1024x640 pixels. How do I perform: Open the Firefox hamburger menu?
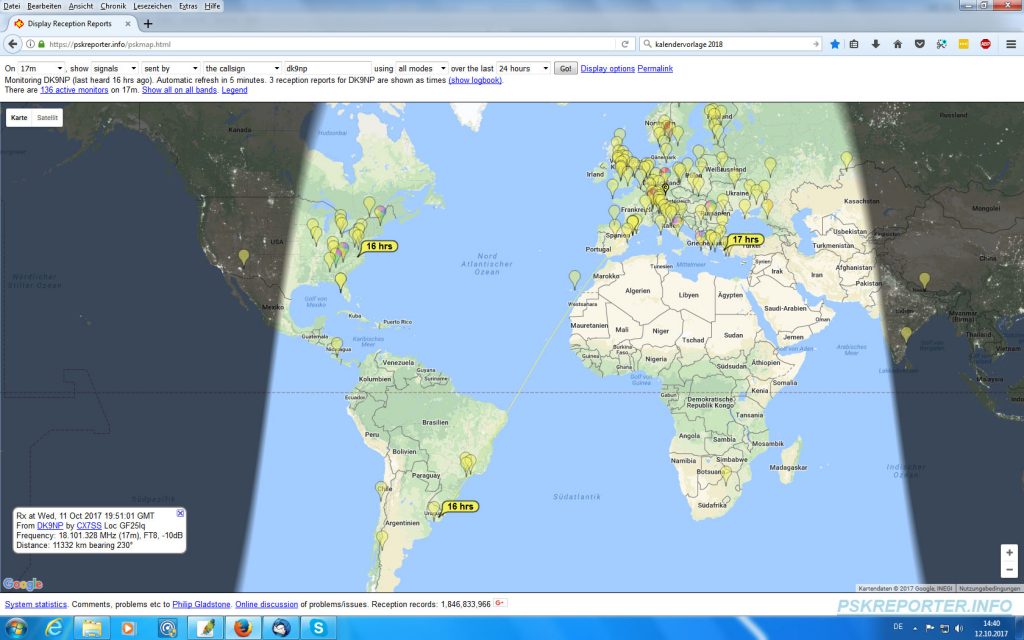coord(1009,44)
